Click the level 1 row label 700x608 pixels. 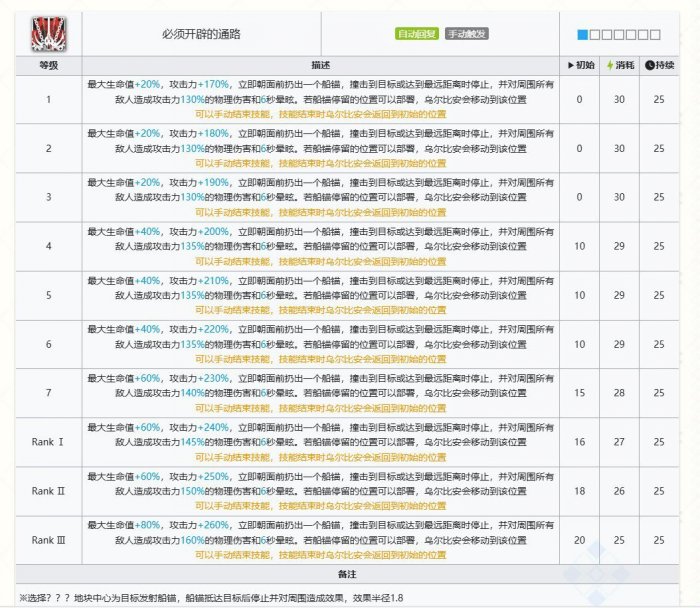pyautogui.click(x=48, y=99)
